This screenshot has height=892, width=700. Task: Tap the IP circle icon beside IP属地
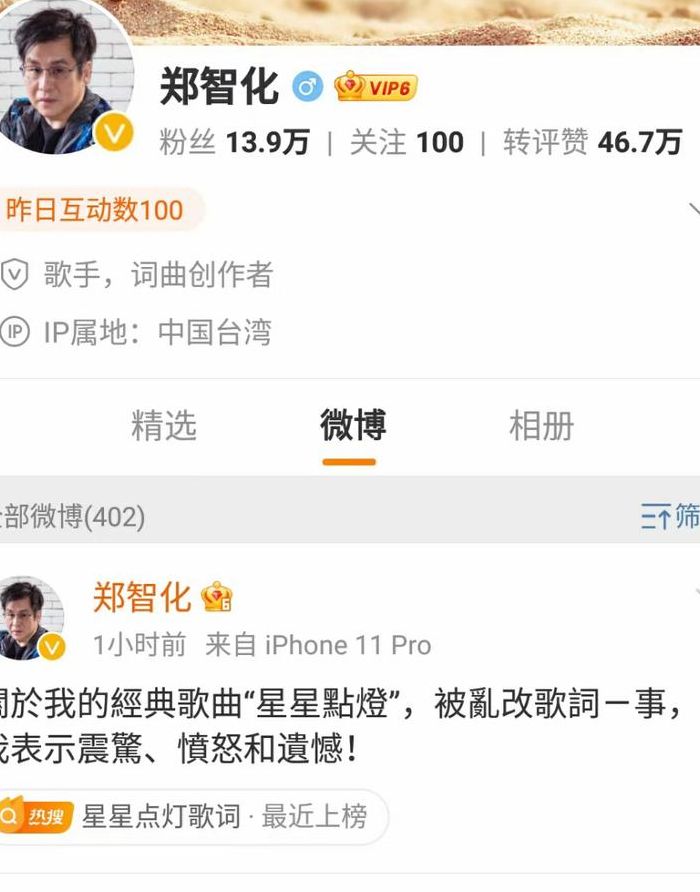[x=15, y=332]
